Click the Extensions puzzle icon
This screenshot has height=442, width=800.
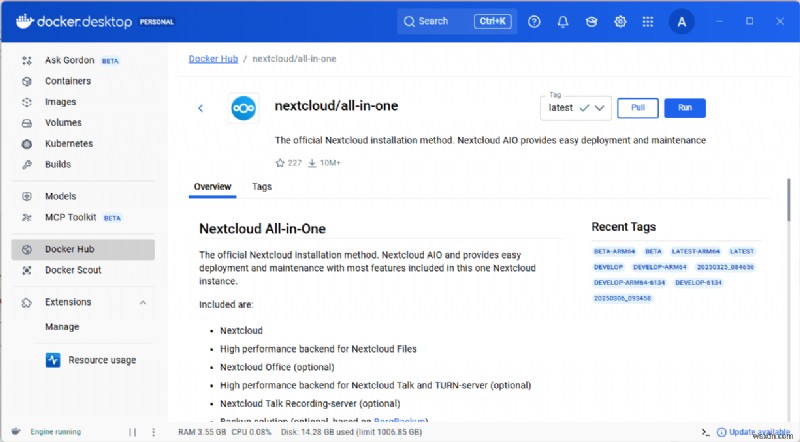(x=27, y=303)
